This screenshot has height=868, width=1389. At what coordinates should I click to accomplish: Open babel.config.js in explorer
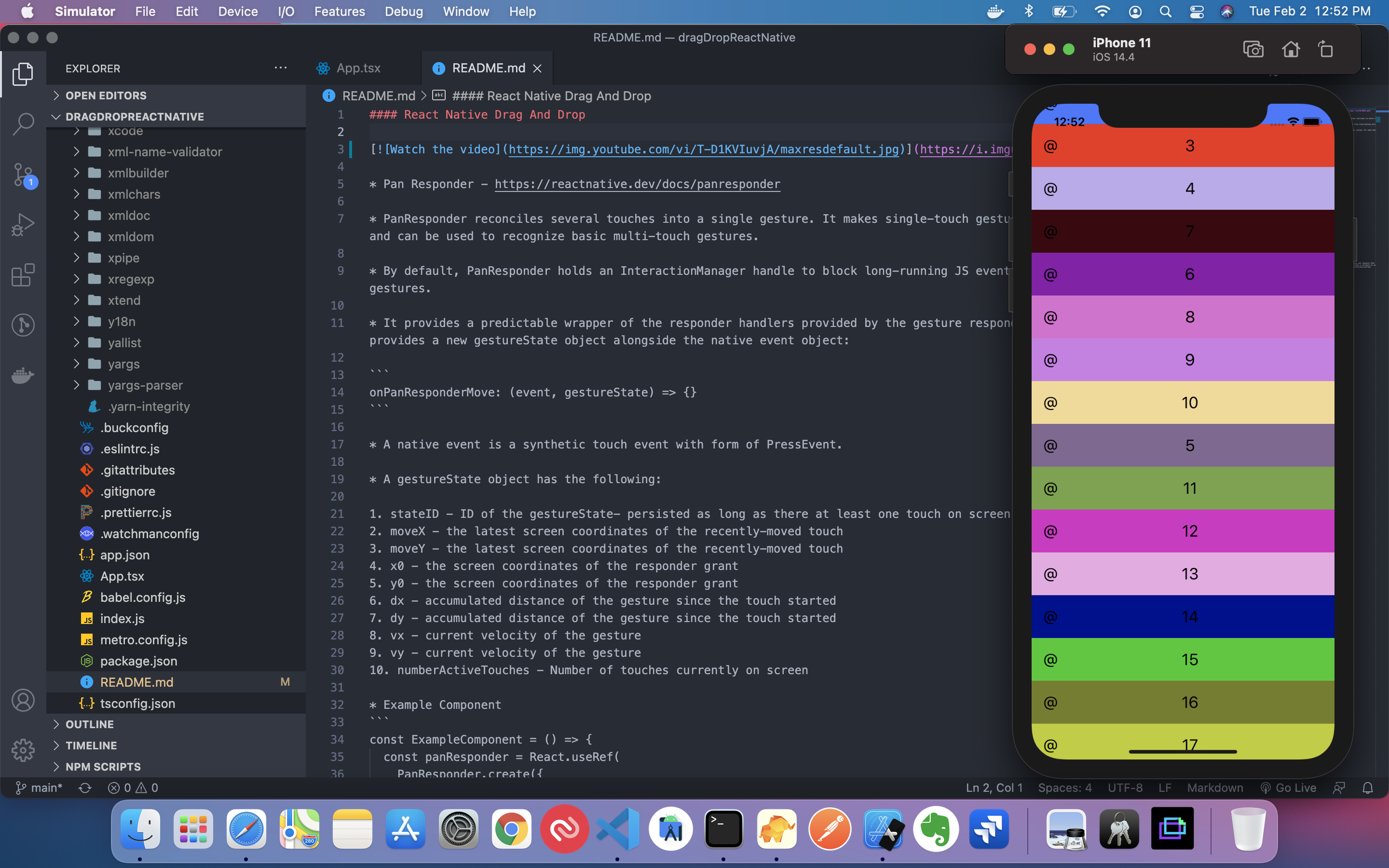tap(176, 597)
